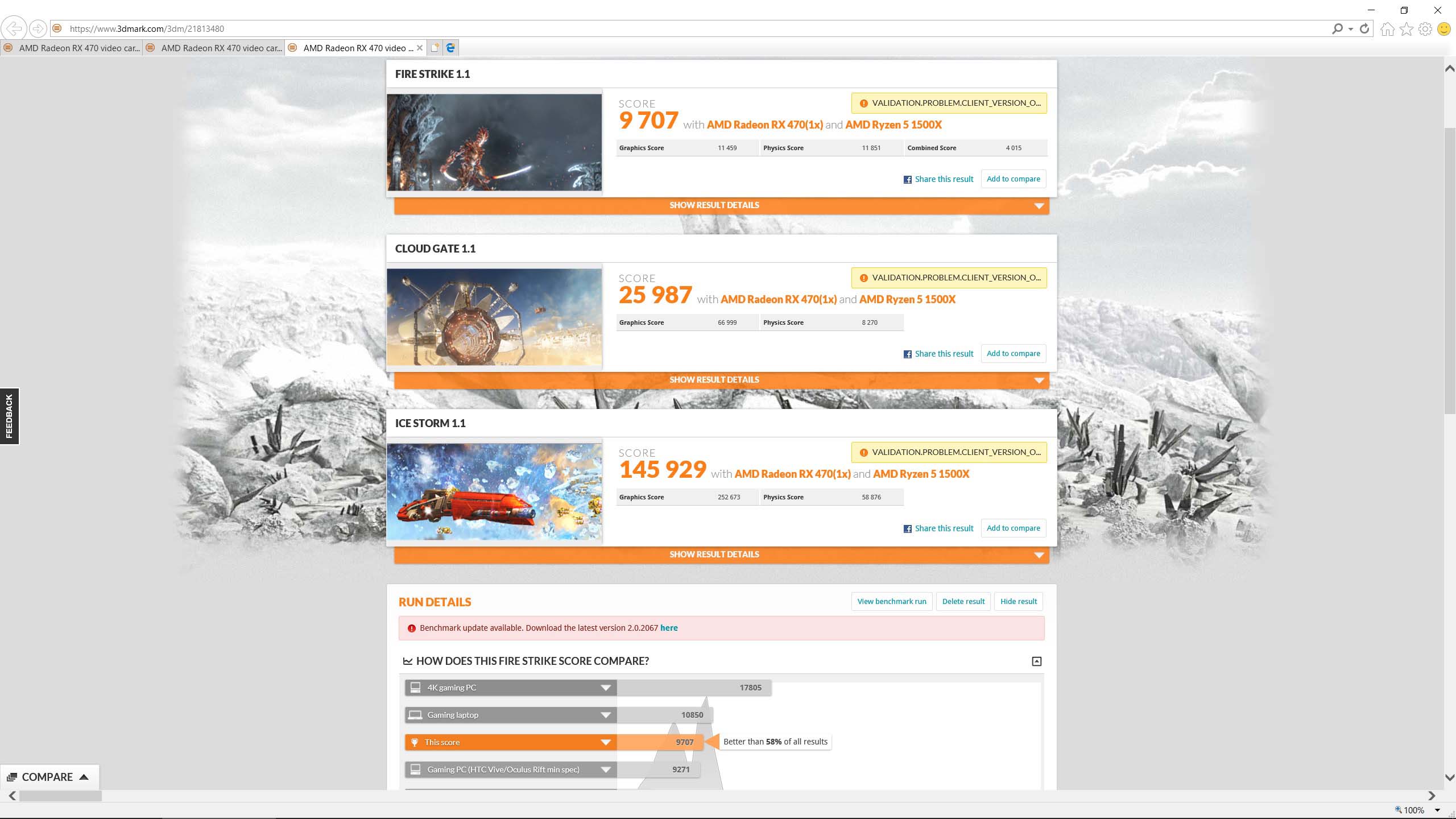This screenshot has height=819, width=1456.
Task: Click View benchmark run button
Action: [x=891, y=602]
